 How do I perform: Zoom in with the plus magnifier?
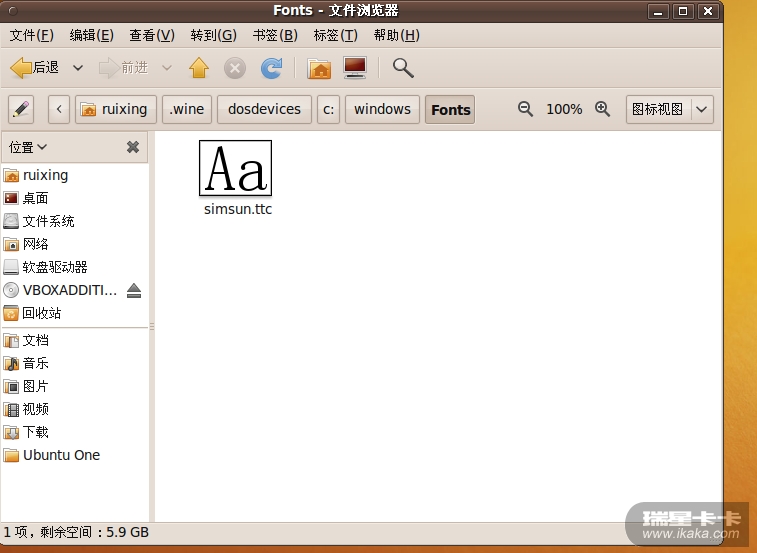(x=602, y=109)
